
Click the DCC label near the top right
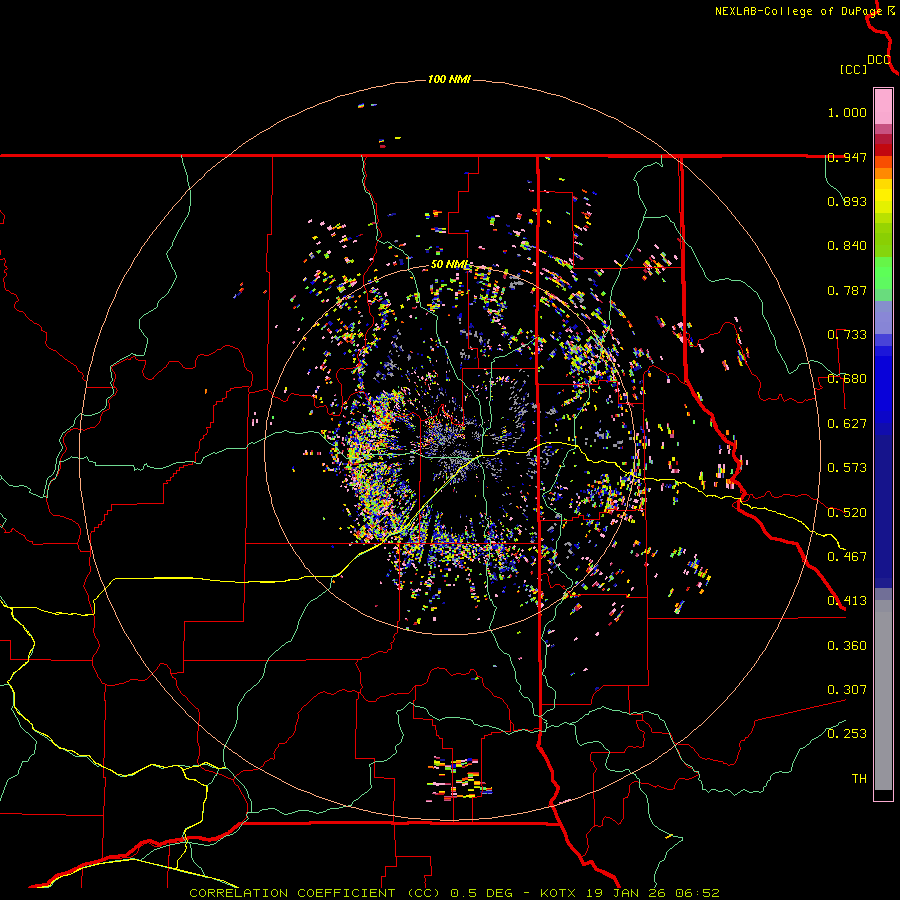click(x=879, y=60)
